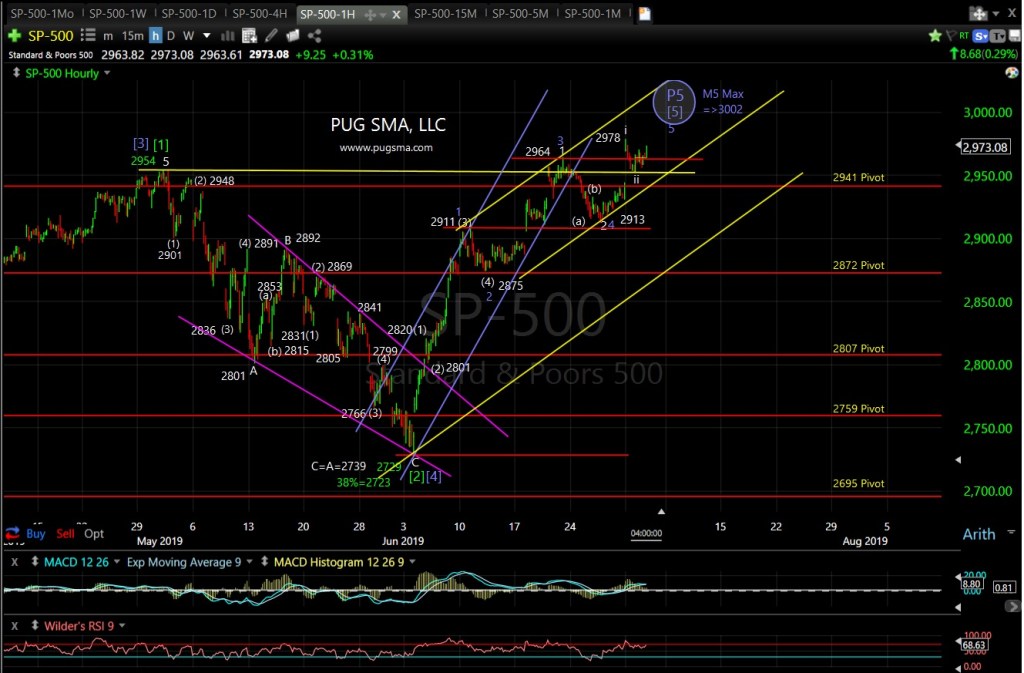1024x673 pixels.
Task: Switch to the SP-500-1M tab
Action: 593,14
